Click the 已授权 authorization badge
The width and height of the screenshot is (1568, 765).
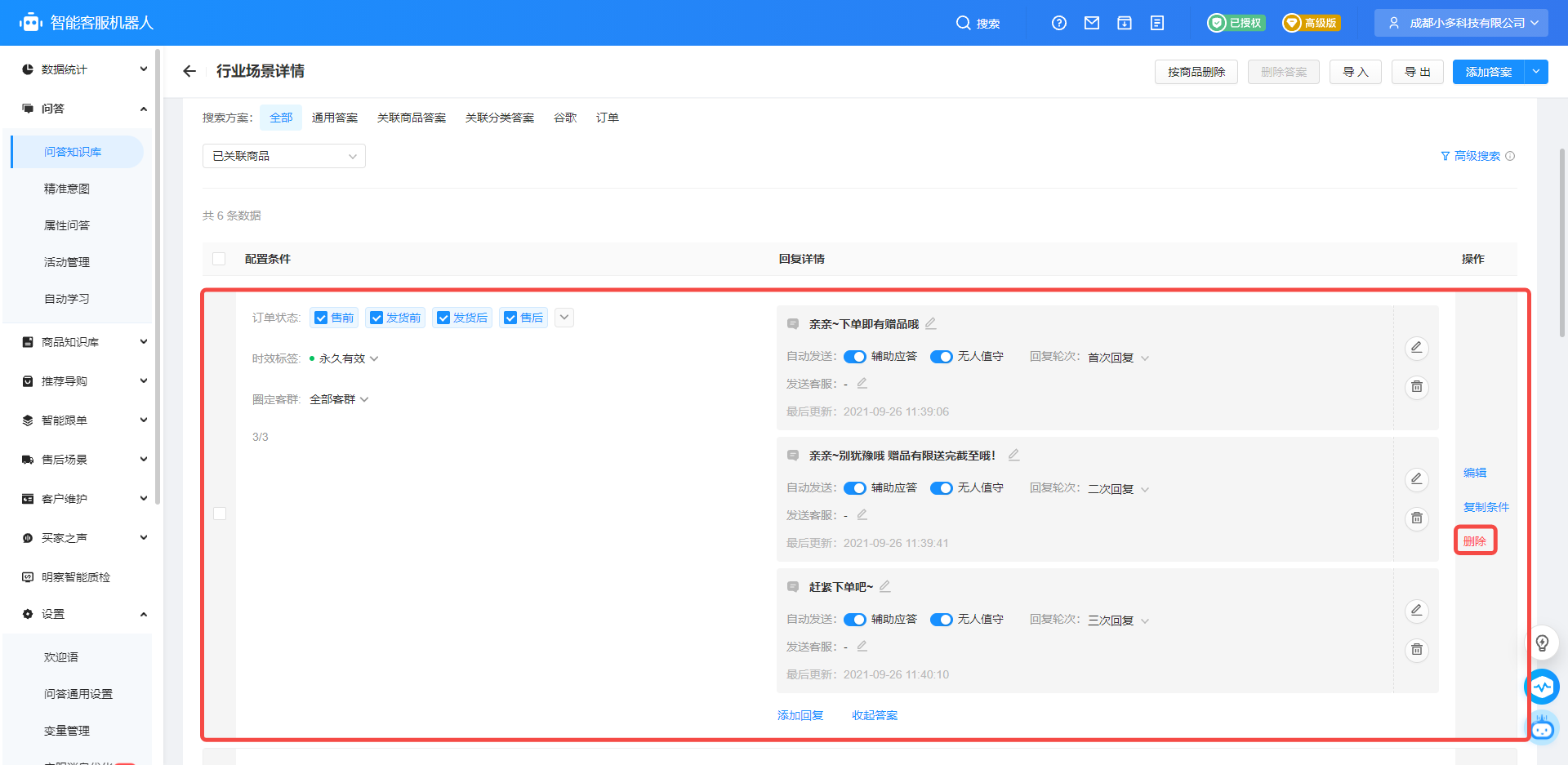pyautogui.click(x=1236, y=23)
